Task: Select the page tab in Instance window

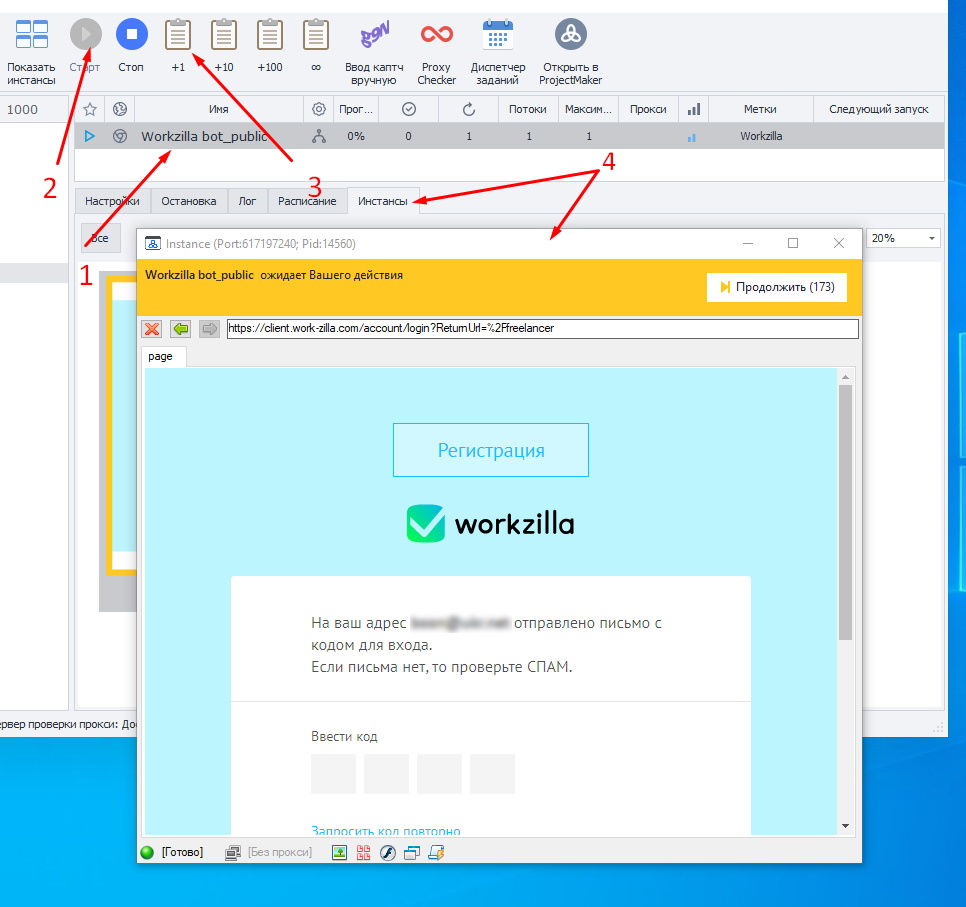Action: (x=161, y=356)
